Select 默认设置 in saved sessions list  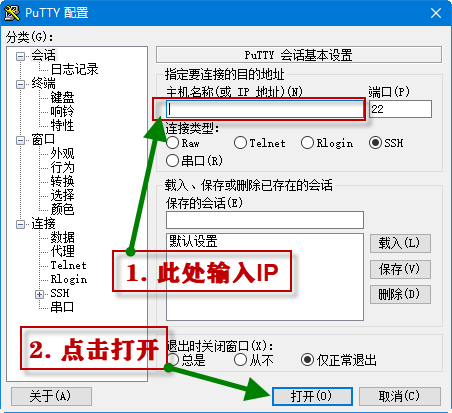point(193,241)
